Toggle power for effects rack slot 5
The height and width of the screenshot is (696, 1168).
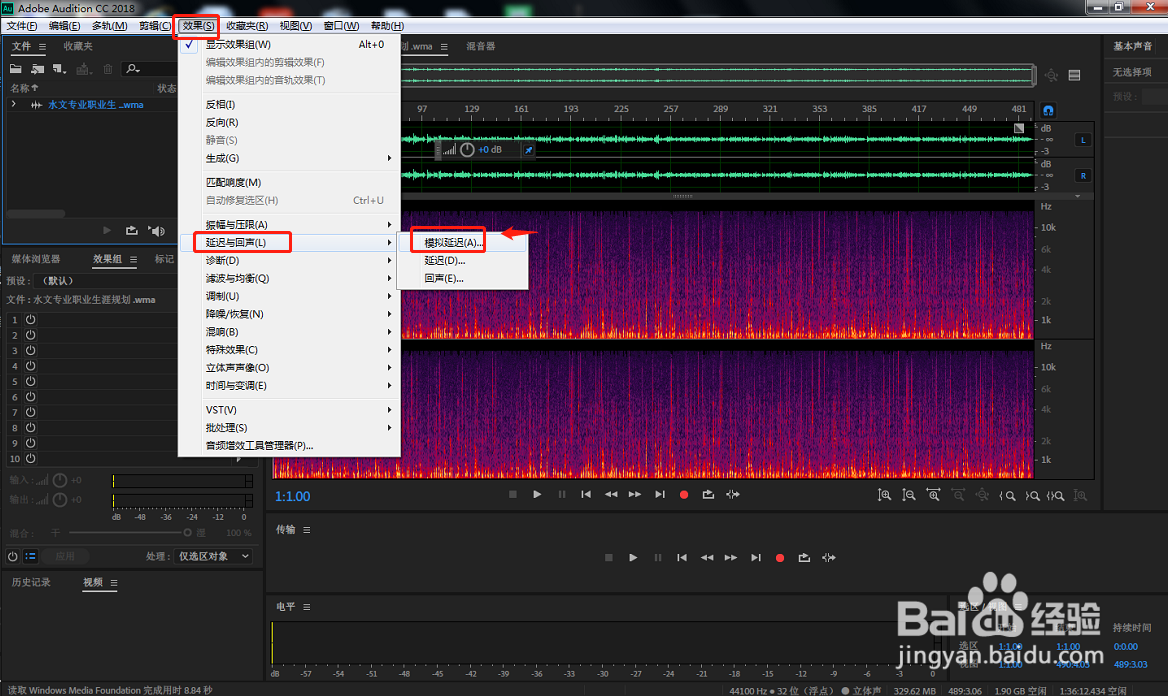31,382
